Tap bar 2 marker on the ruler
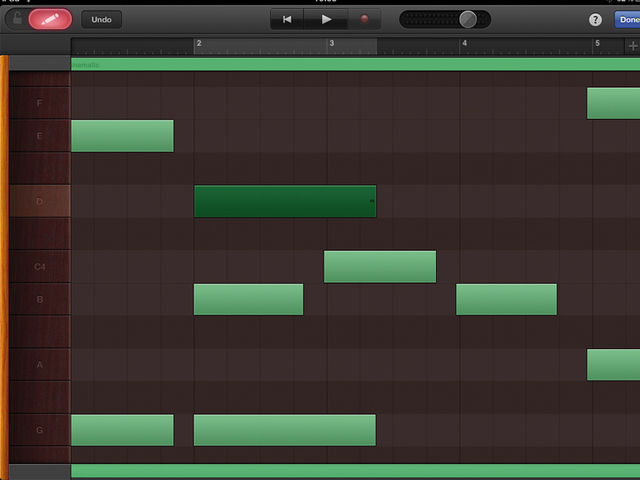This screenshot has height=480, width=640. (x=199, y=43)
